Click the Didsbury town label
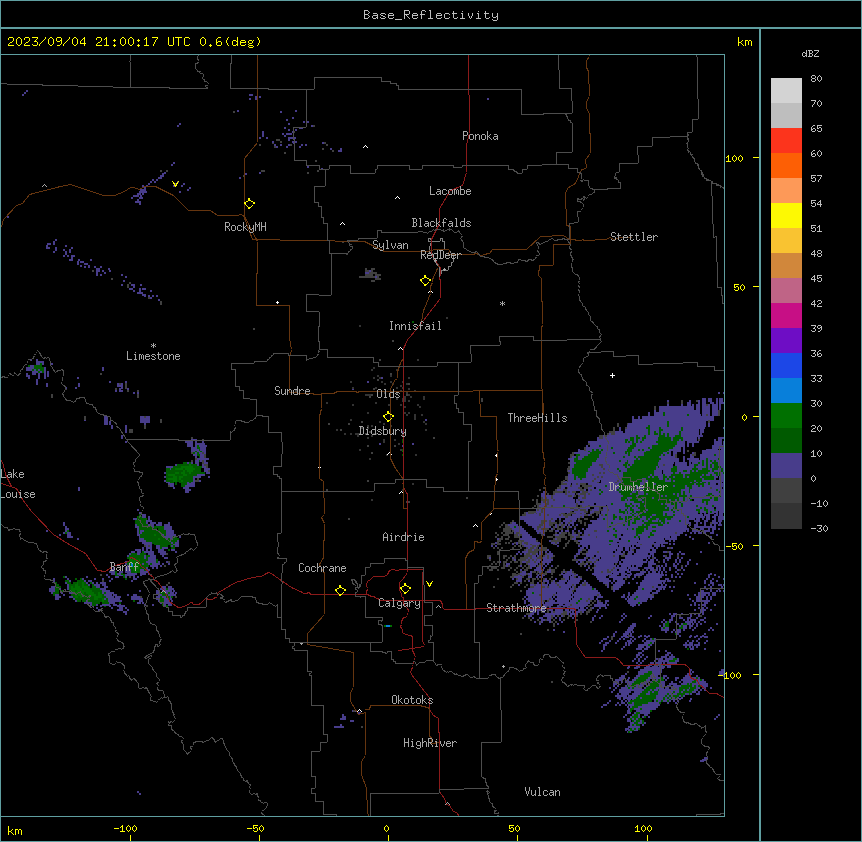This screenshot has width=862, height=842. click(x=383, y=431)
